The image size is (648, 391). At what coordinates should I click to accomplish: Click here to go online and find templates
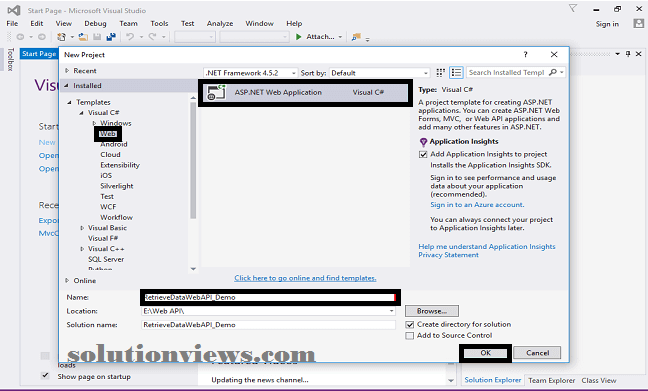pos(305,278)
